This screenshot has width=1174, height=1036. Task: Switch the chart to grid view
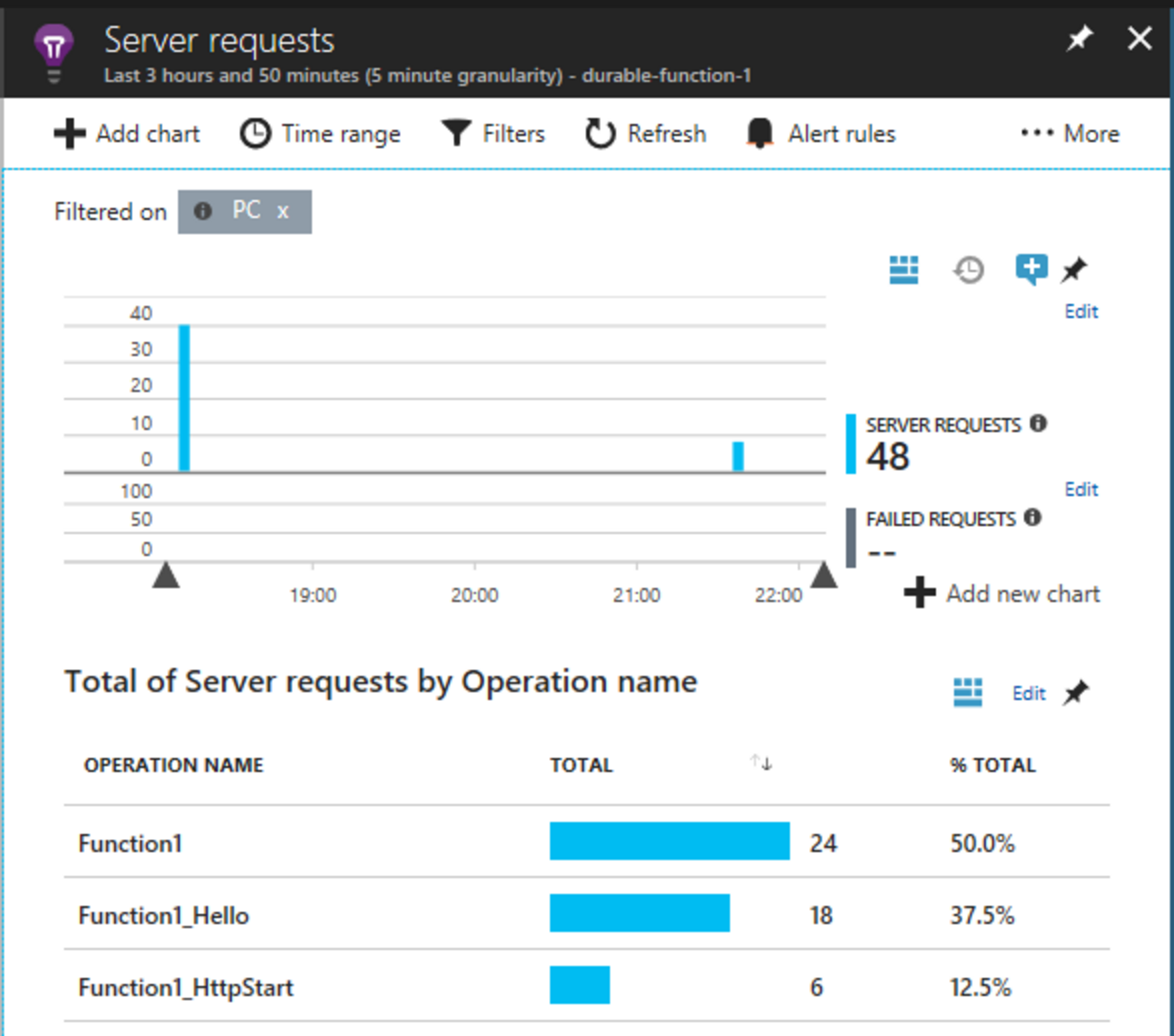[x=903, y=269]
